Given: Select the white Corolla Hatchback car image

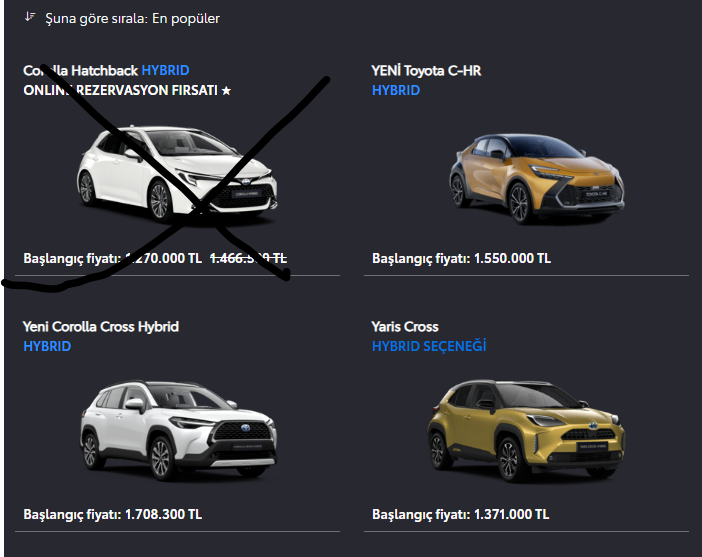Looking at the screenshot, I should [x=177, y=174].
